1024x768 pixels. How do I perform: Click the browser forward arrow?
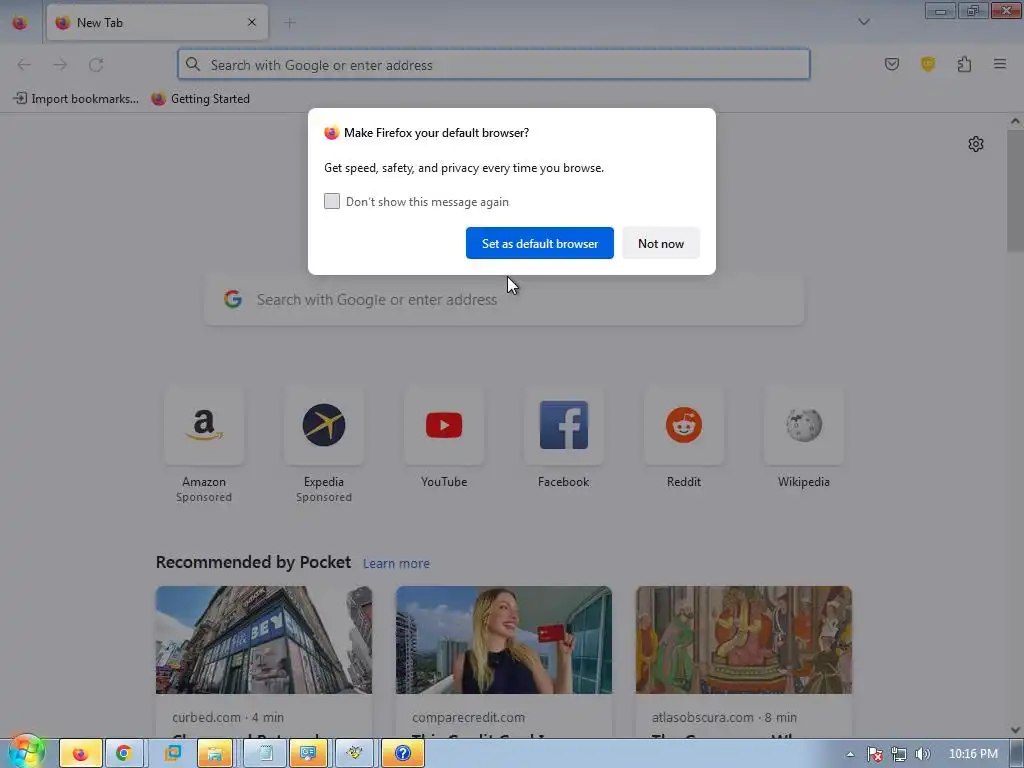(60, 65)
